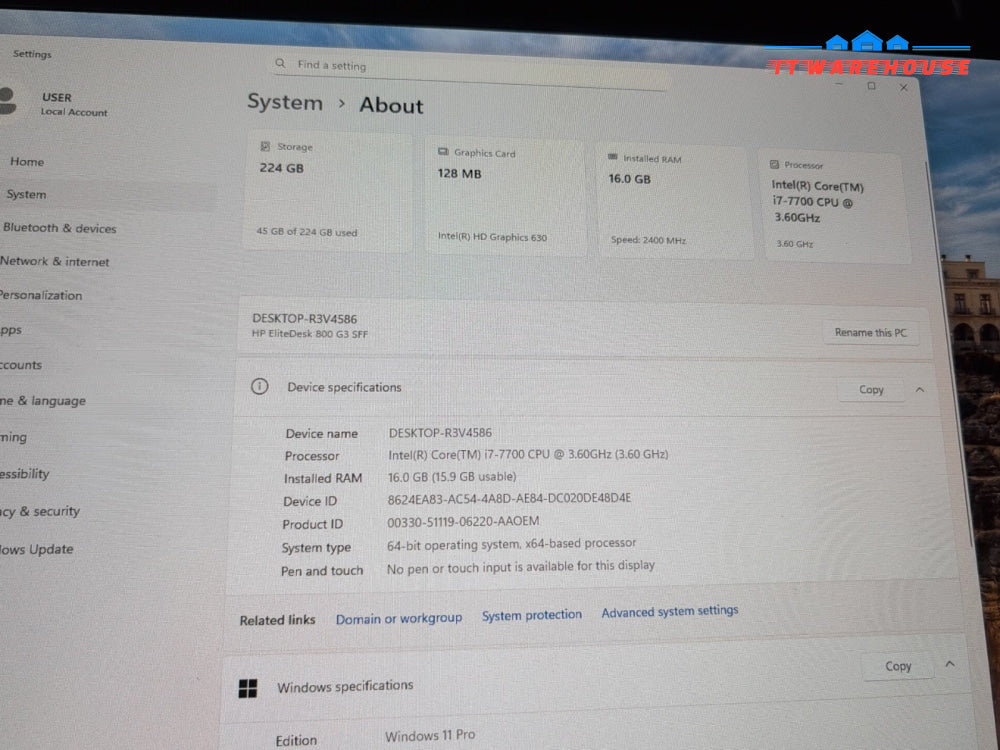Click the user avatar icon
Screen dimensions: 1000x750
coord(8,101)
